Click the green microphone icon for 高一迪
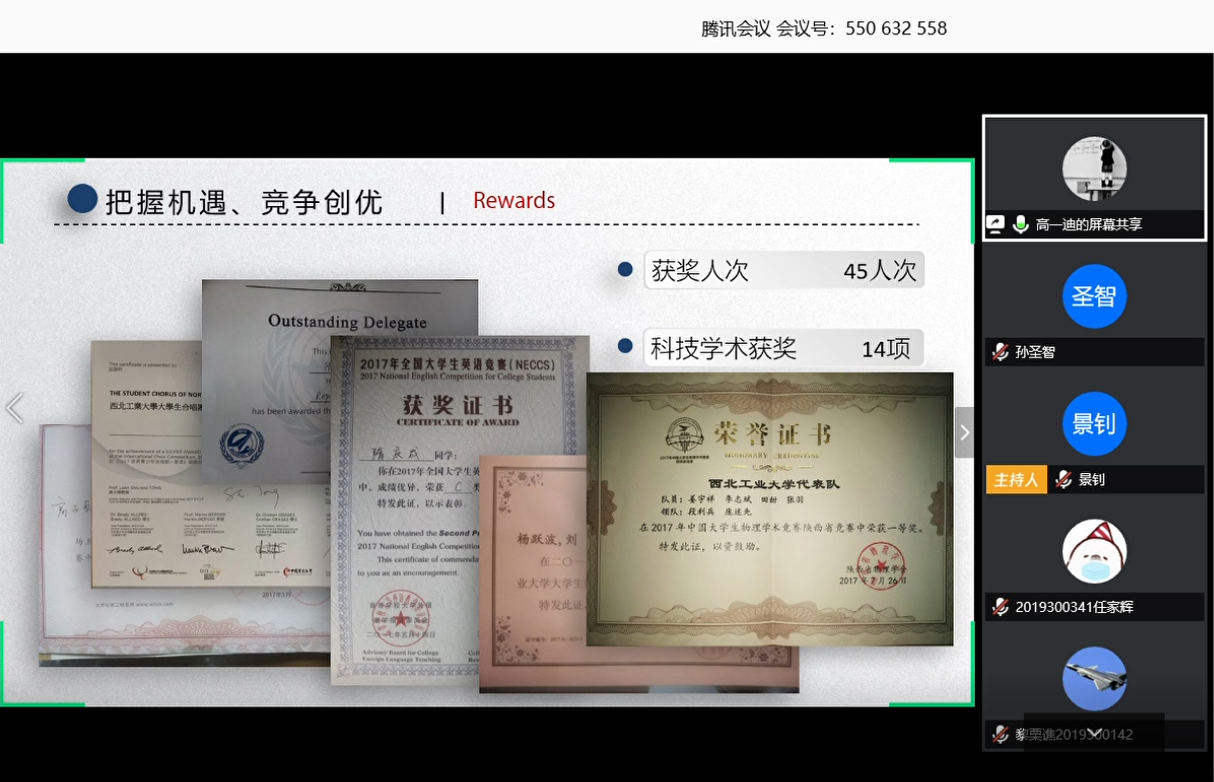1214x782 pixels. (x=1020, y=225)
